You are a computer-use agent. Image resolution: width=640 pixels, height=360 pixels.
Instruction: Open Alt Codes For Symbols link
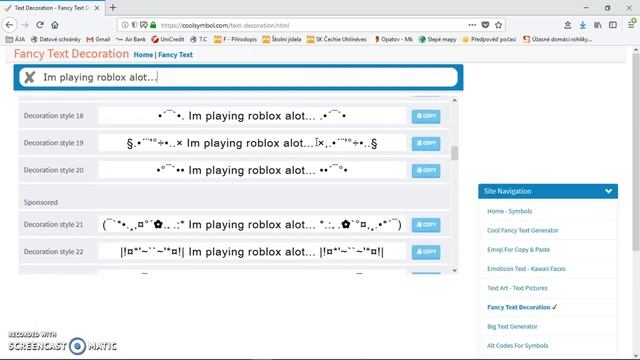[517, 345]
